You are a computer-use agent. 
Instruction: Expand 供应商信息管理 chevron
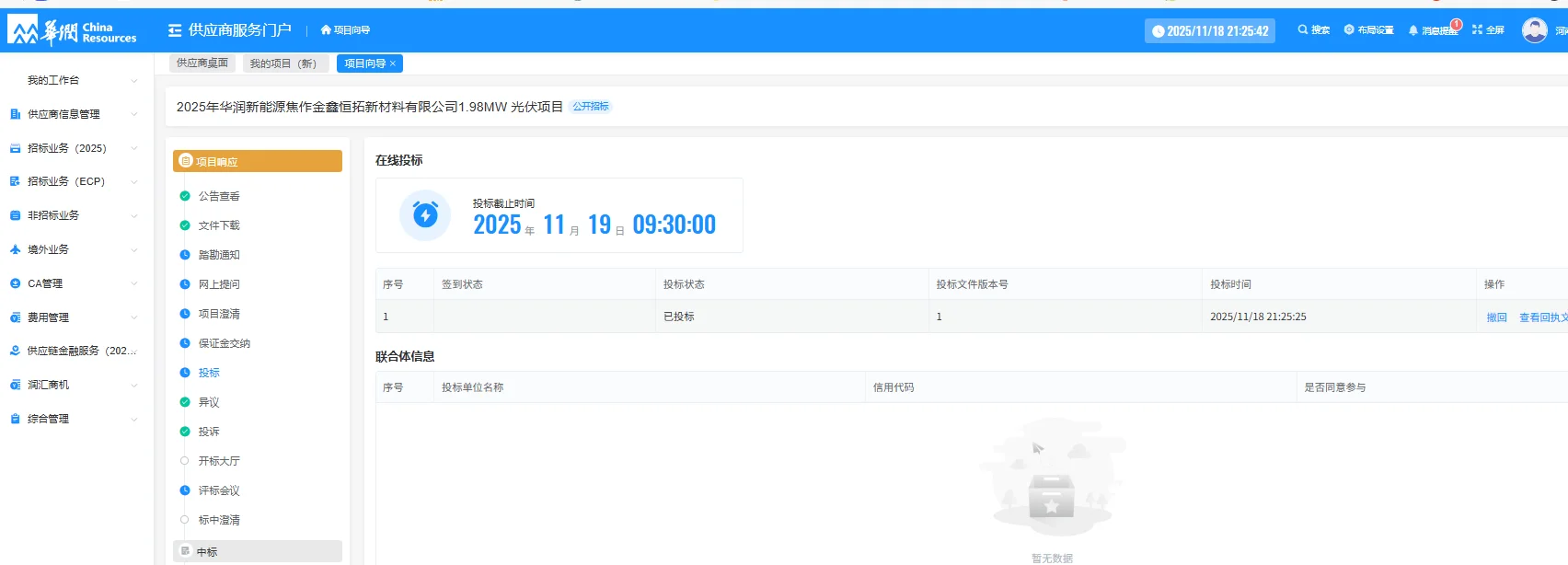coord(134,114)
